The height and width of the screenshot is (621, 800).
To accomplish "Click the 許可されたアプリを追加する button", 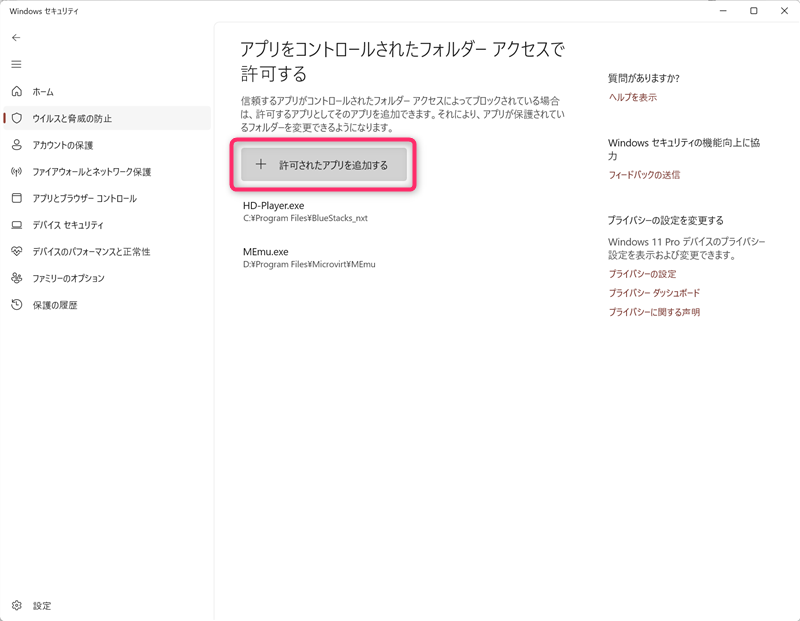I will (x=323, y=164).
